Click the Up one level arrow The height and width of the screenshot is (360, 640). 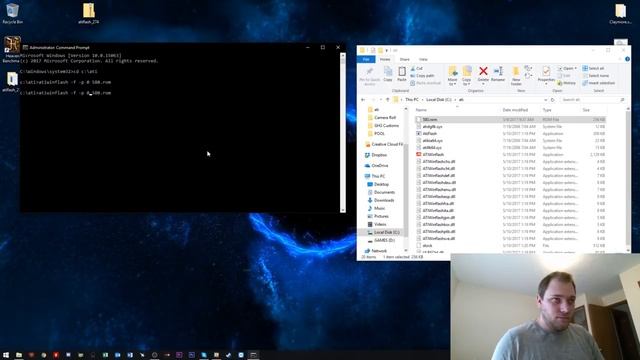(388, 100)
